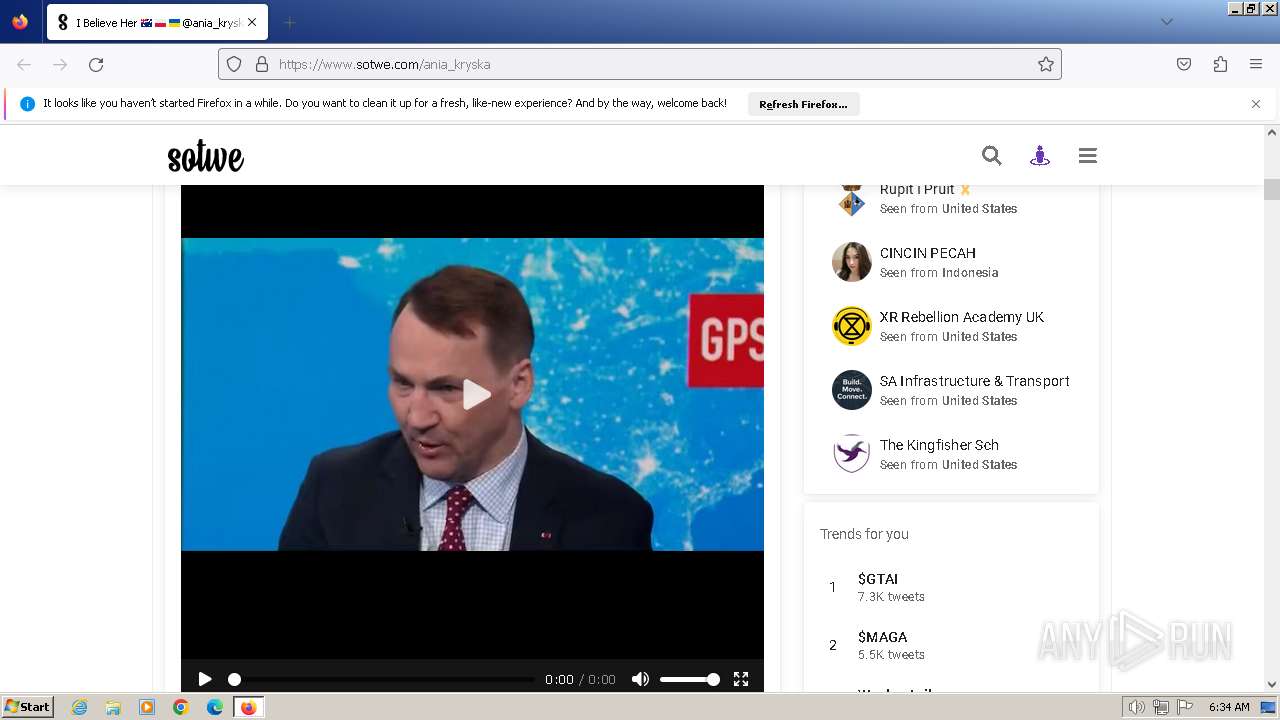Click the Refresh Firefox button
This screenshot has width=1280, height=720.
tap(803, 104)
